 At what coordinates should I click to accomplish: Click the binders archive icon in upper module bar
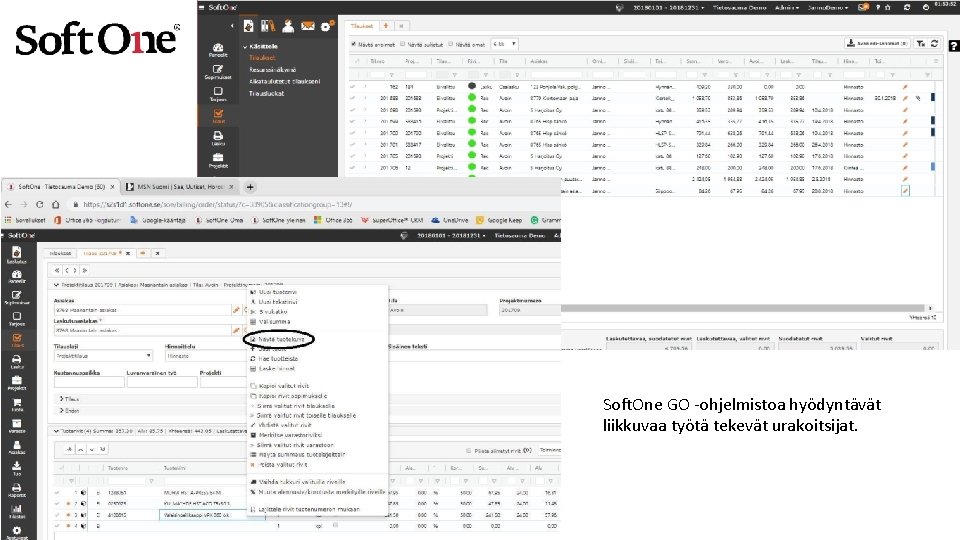(x=268, y=26)
